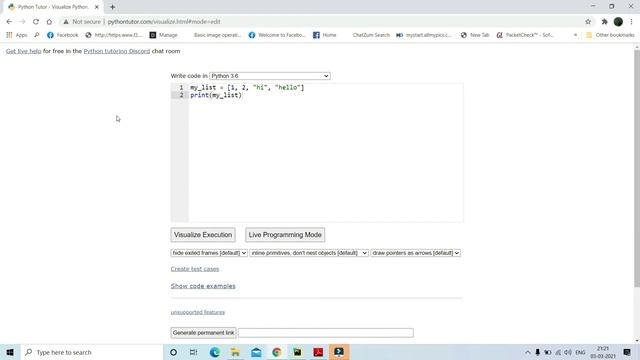Click the Visualize Execution button
The image size is (640, 360).
pyautogui.click(x=203, y=235)
